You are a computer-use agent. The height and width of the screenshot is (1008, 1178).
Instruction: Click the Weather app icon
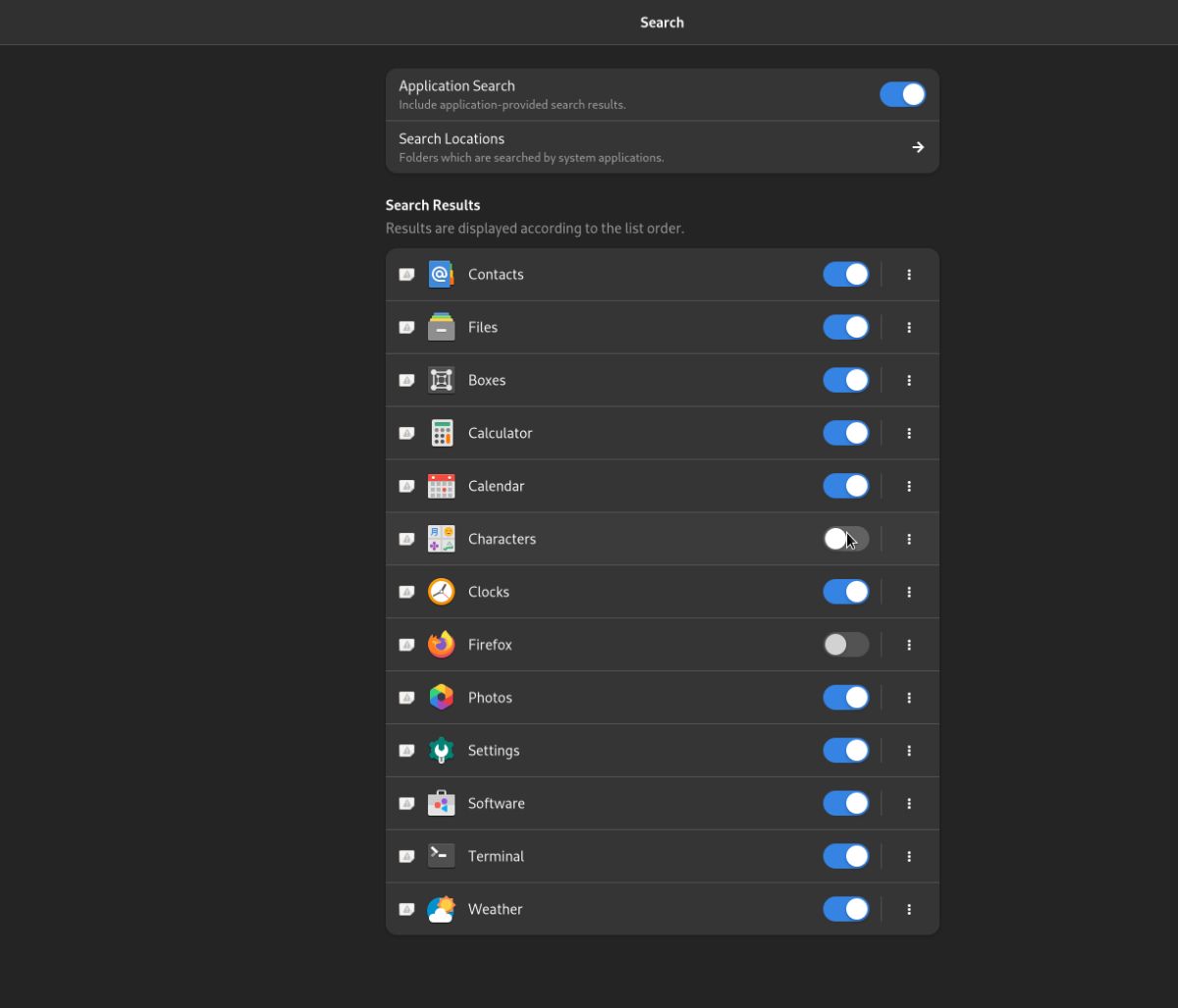coord(441,909)
